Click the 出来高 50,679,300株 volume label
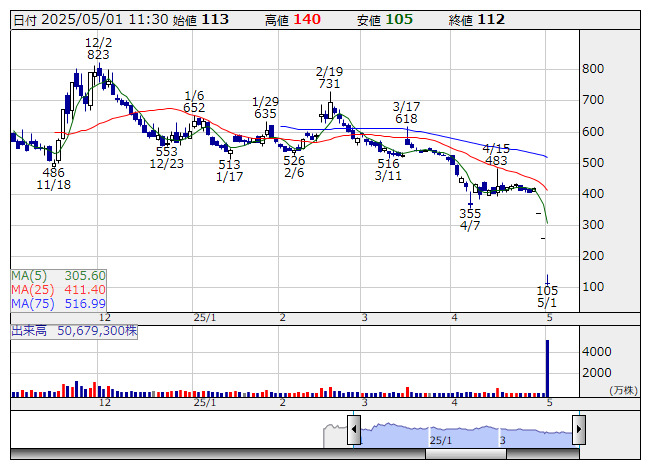The image size is (653, 470). (74, 331)
